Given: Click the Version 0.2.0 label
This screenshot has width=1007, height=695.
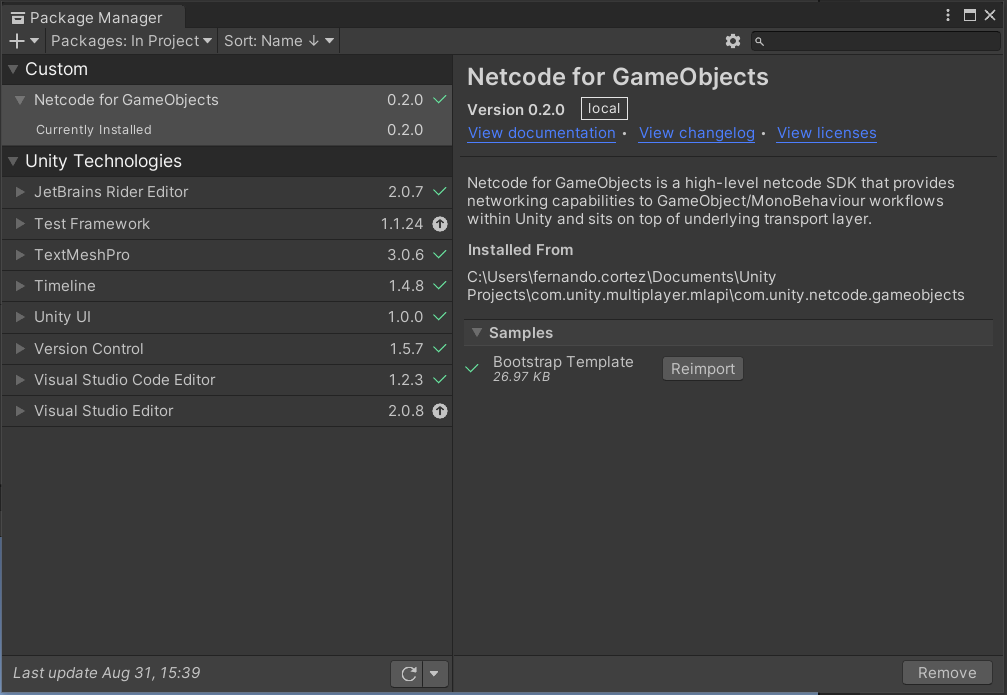Looking at the screenshot, I should coord(516,110).
